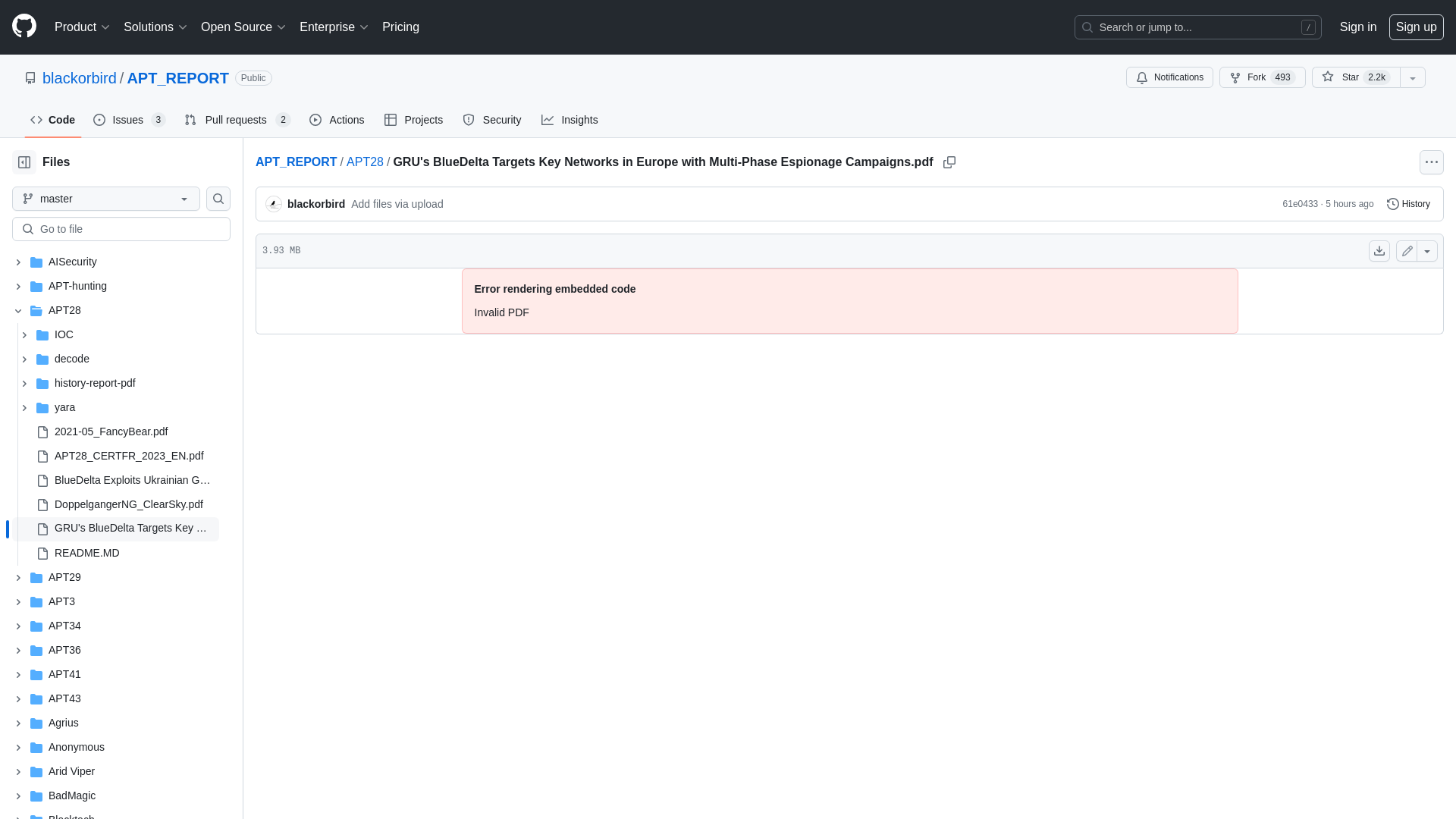Expand the APT-hunting folder
The height and width of the screenshot is (819, 1456).
[18, 287]
